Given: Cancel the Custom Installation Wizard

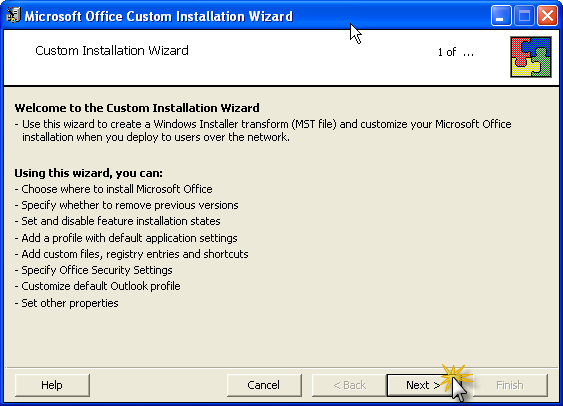Looking at the screenshot, I should click(x=264, y=385).
